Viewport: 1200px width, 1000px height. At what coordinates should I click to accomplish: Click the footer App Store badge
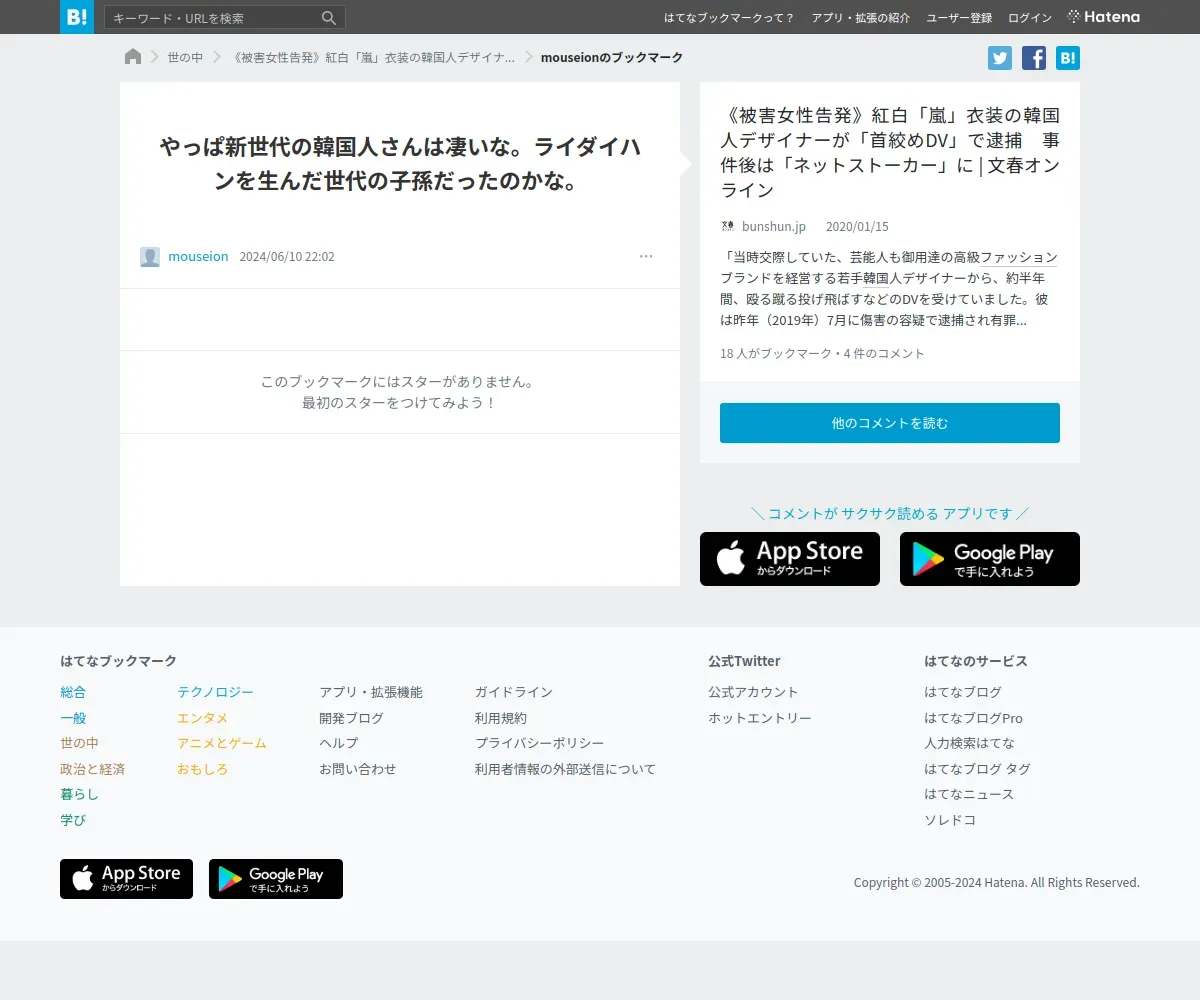pos(126,879)
